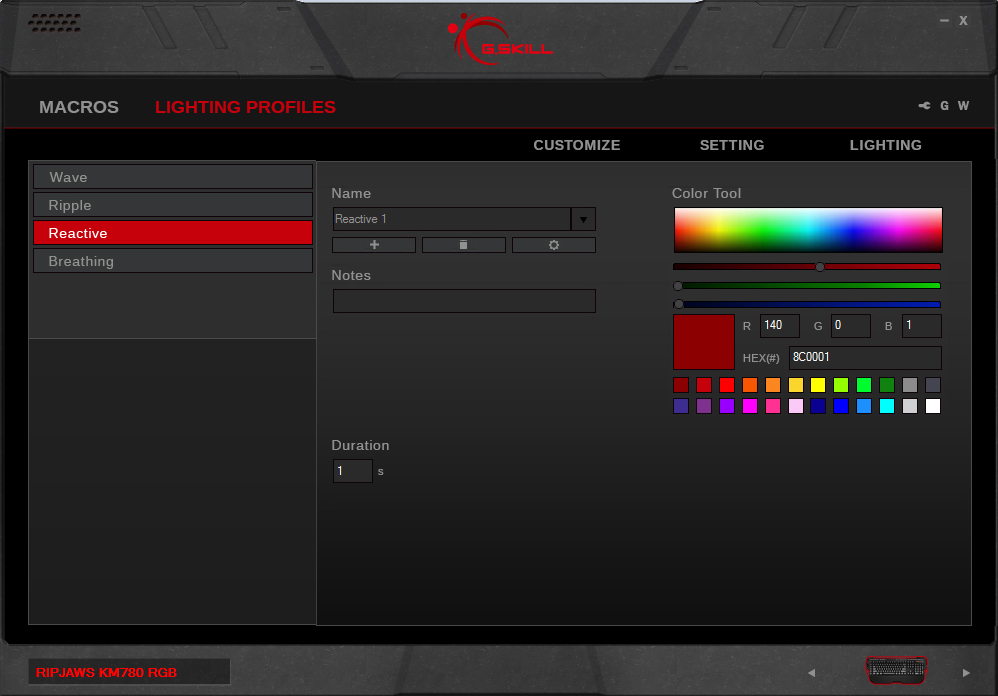The image size is (998, 696).
Task: Click the RIPJAWS KM780 RGB device label
Action: [x=129, y=672]
